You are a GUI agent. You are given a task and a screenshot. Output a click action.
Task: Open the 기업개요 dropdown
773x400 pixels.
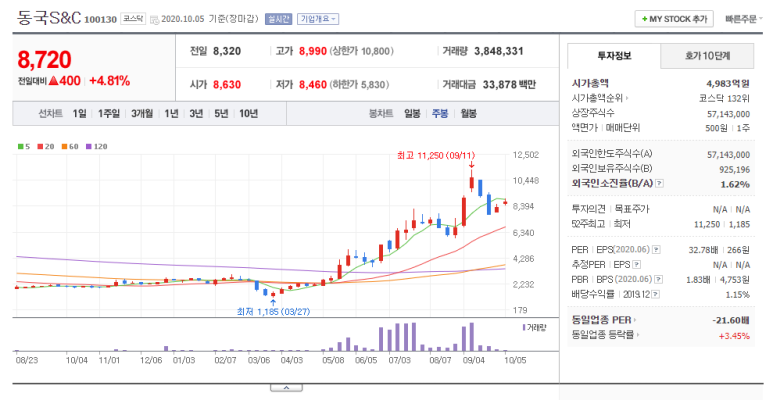[x=318, y=19]
